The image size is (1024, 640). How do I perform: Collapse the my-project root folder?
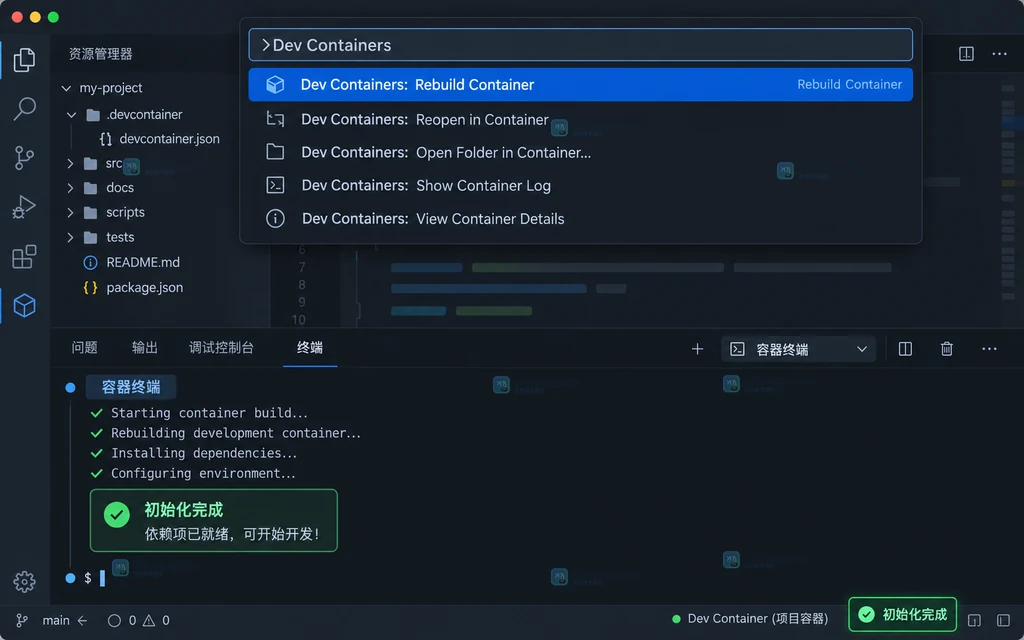click(x=66, y=88)
